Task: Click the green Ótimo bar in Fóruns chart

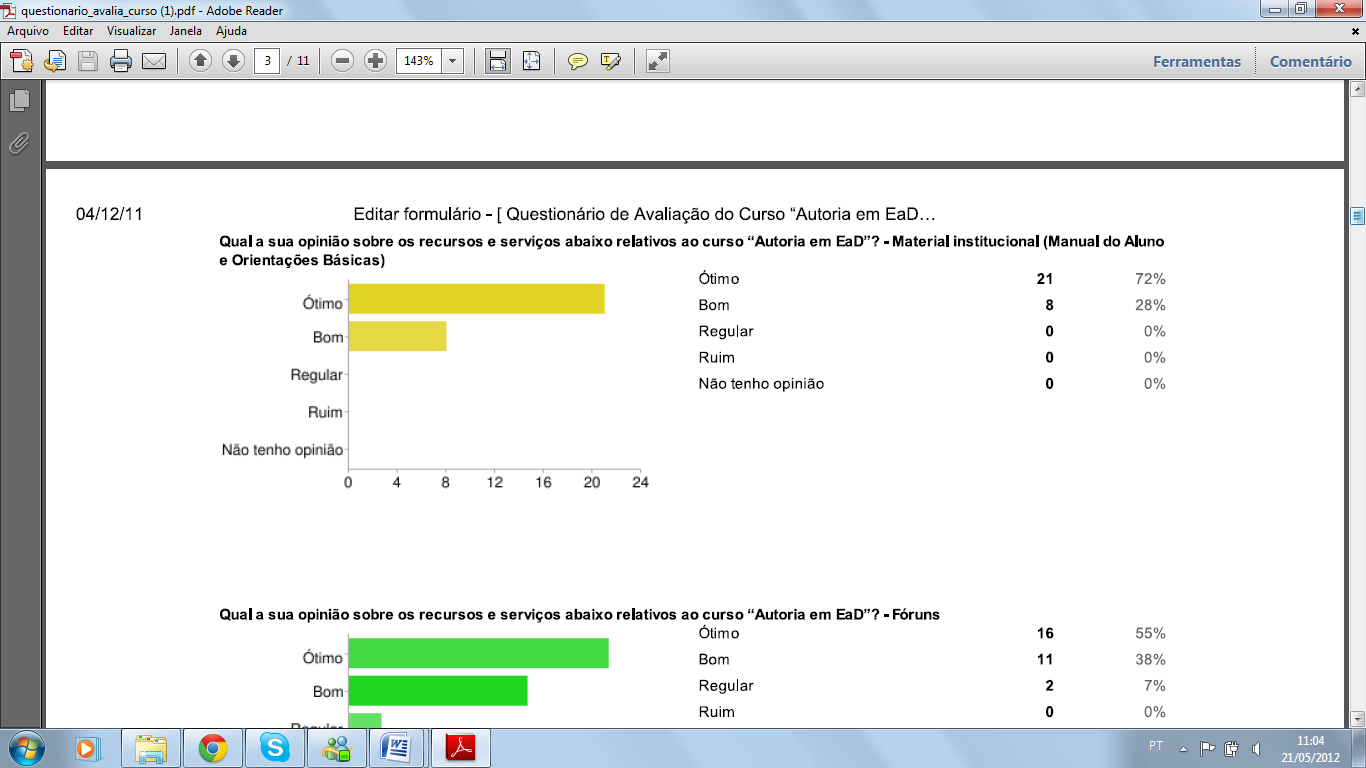Action: (478, 653)
